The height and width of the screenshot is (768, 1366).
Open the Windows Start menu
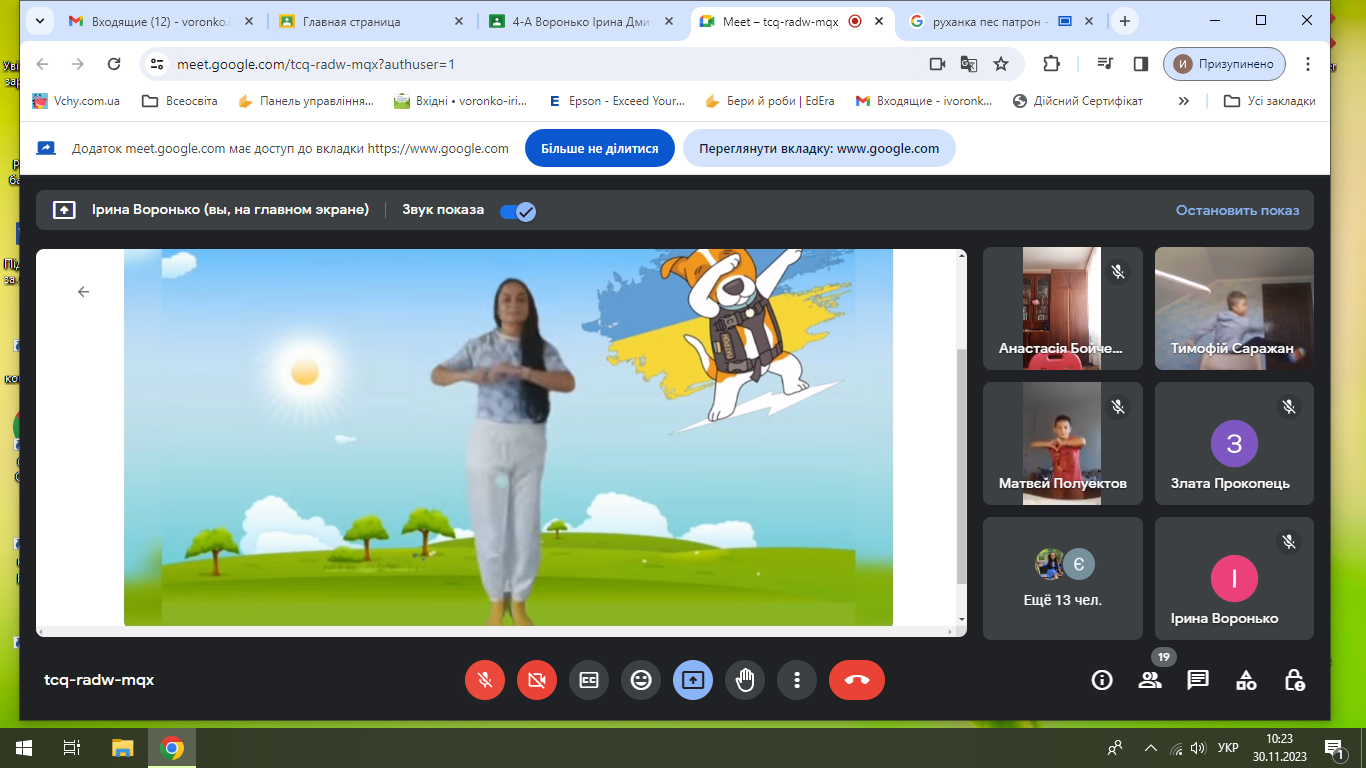pyautogui.click(x=24, y=748)
